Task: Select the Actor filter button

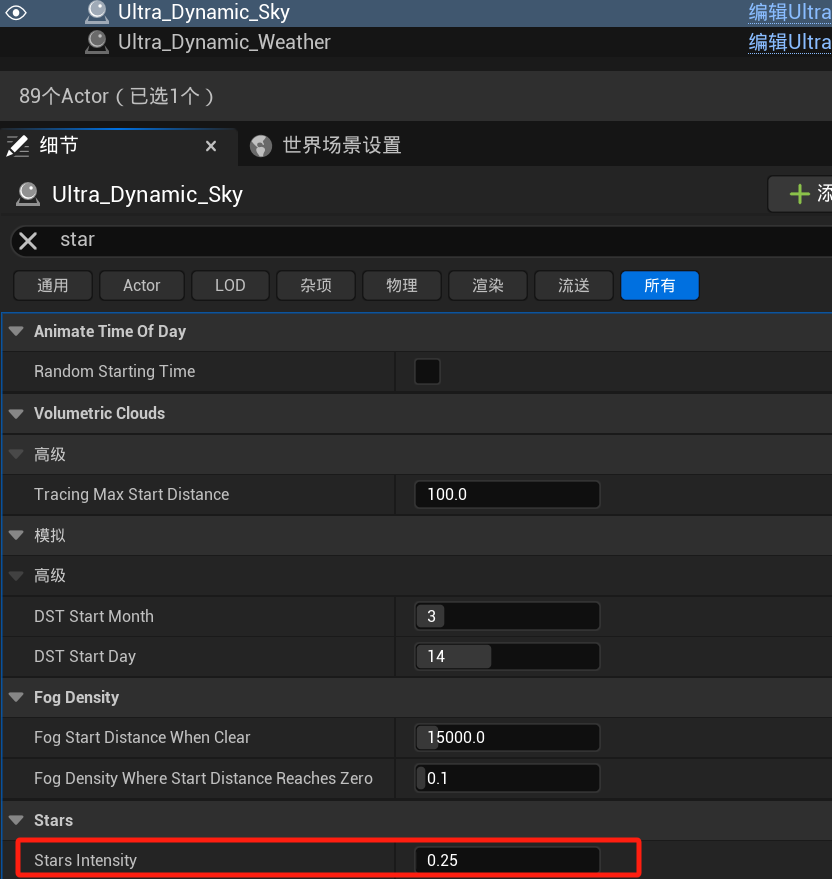Action: tap(142, 286)
